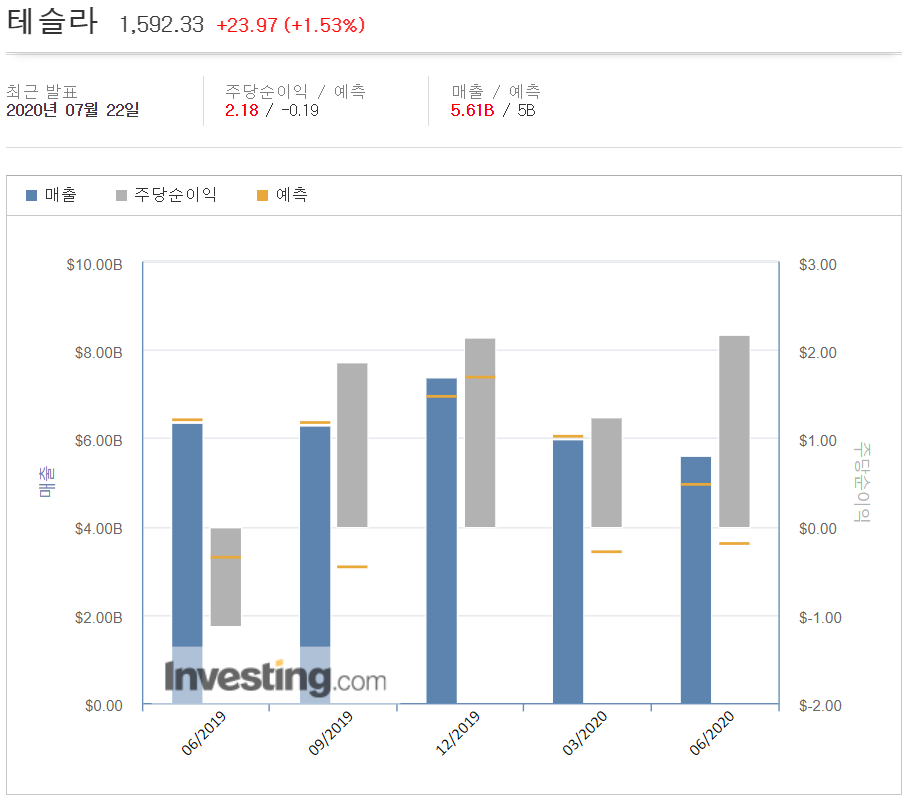Click the 최근 발표 heading

coord(42,91)
